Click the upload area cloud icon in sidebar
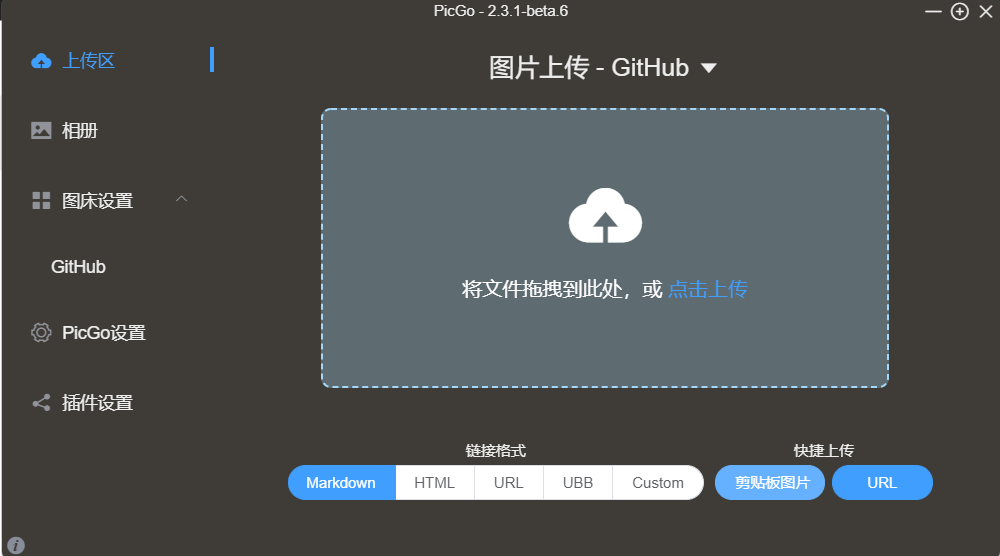1000x556 pixels. [x=41, y=61]
